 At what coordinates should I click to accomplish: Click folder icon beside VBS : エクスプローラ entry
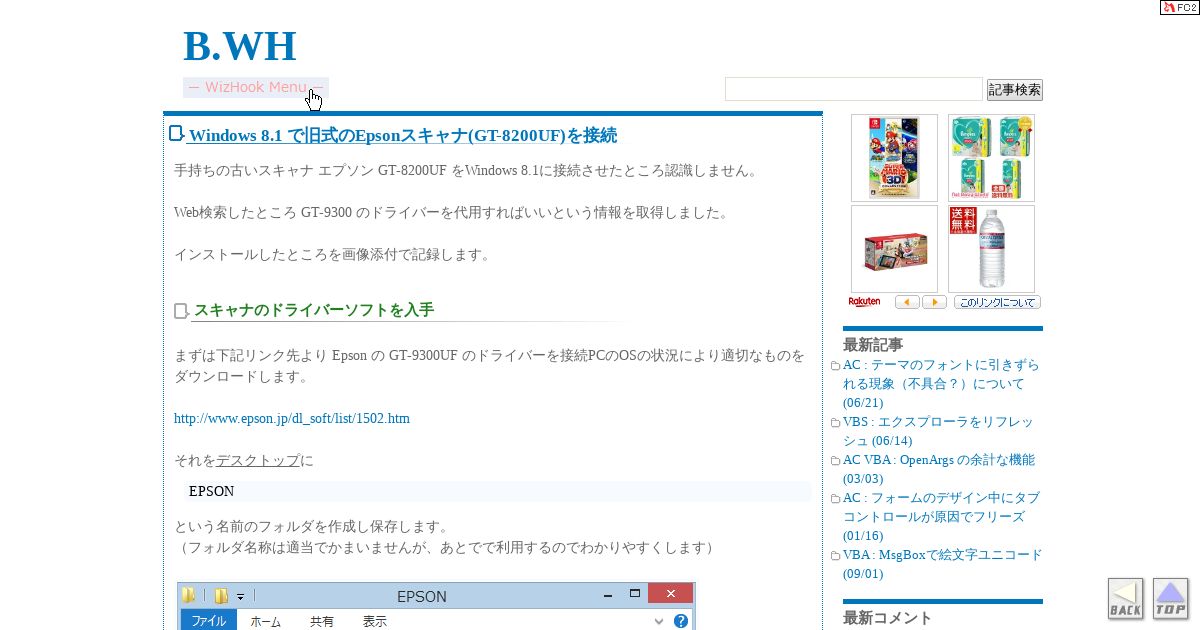point(836,423)
